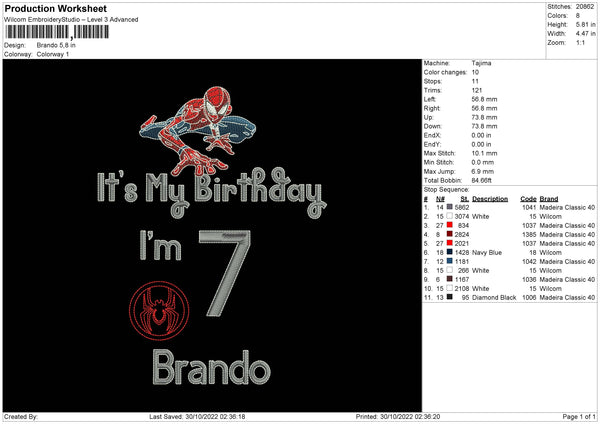This screenshot has height=424, width=600.
Task: Click the Stitches value 20862
Action: pos(585,7)
